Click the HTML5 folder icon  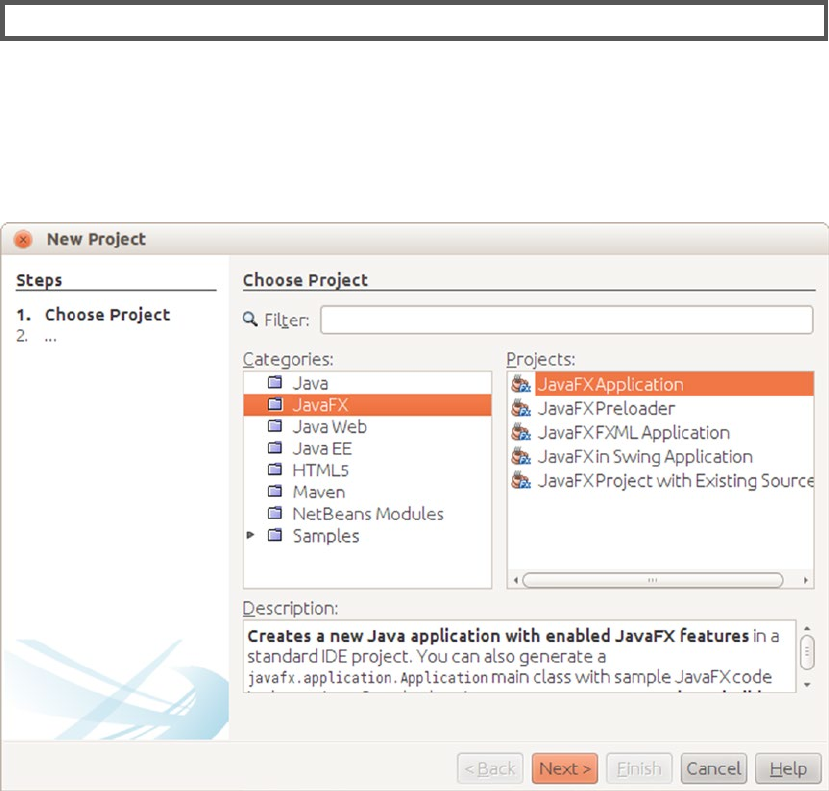[275, 470]
